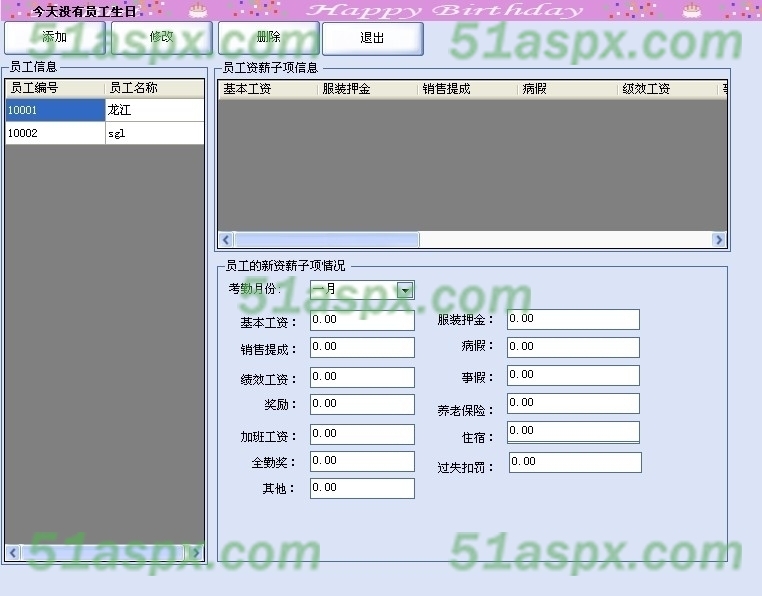Viewport: 762px width, 596px height.
Task: Click the employee name 龙江 cell
Action: click(155, 110)
